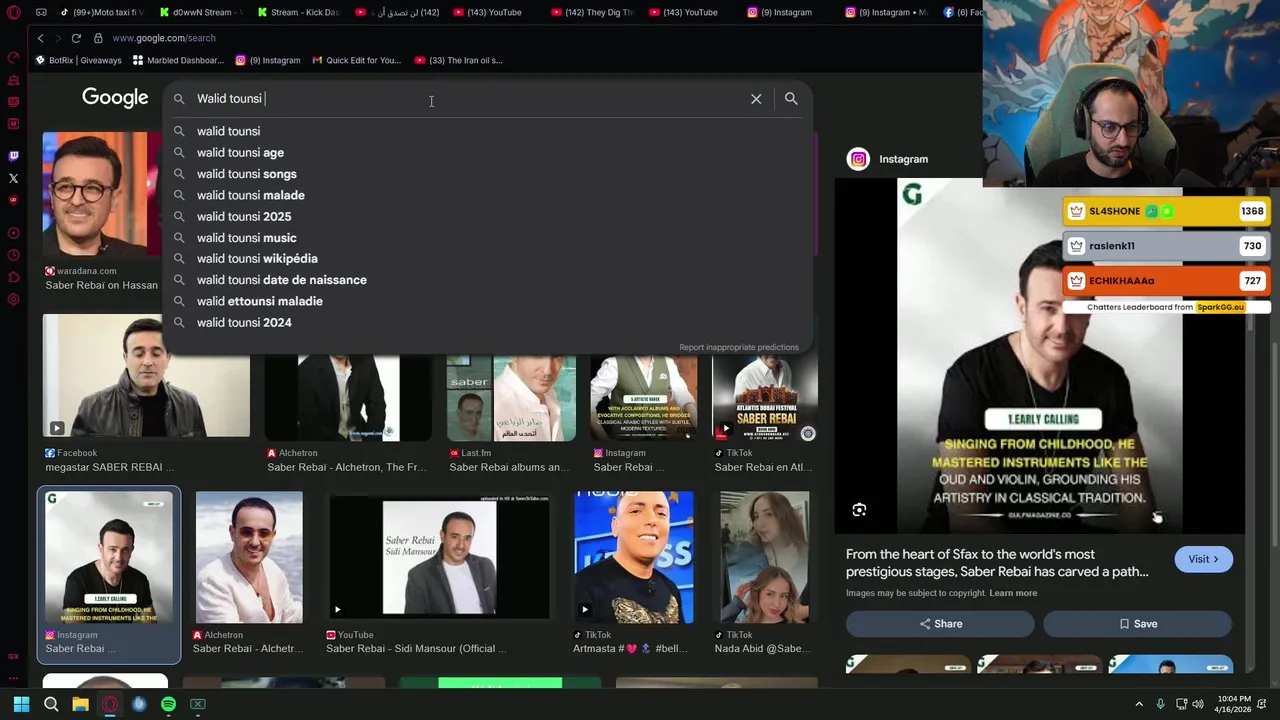Viewport: 1280px width, 720px height.
Task: Click the magnifier search submit icon
Action: 791,99
